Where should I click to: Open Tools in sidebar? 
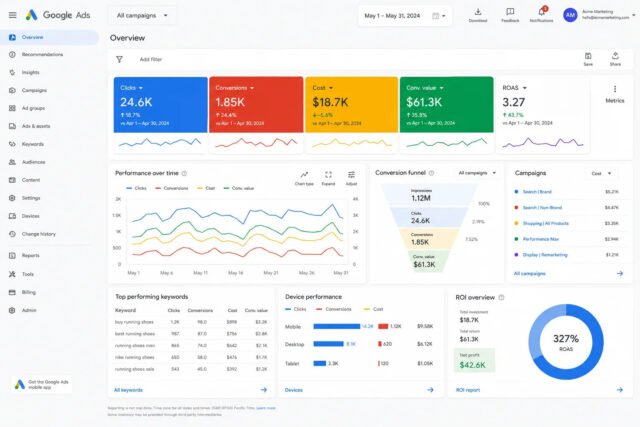pos(49,274)
